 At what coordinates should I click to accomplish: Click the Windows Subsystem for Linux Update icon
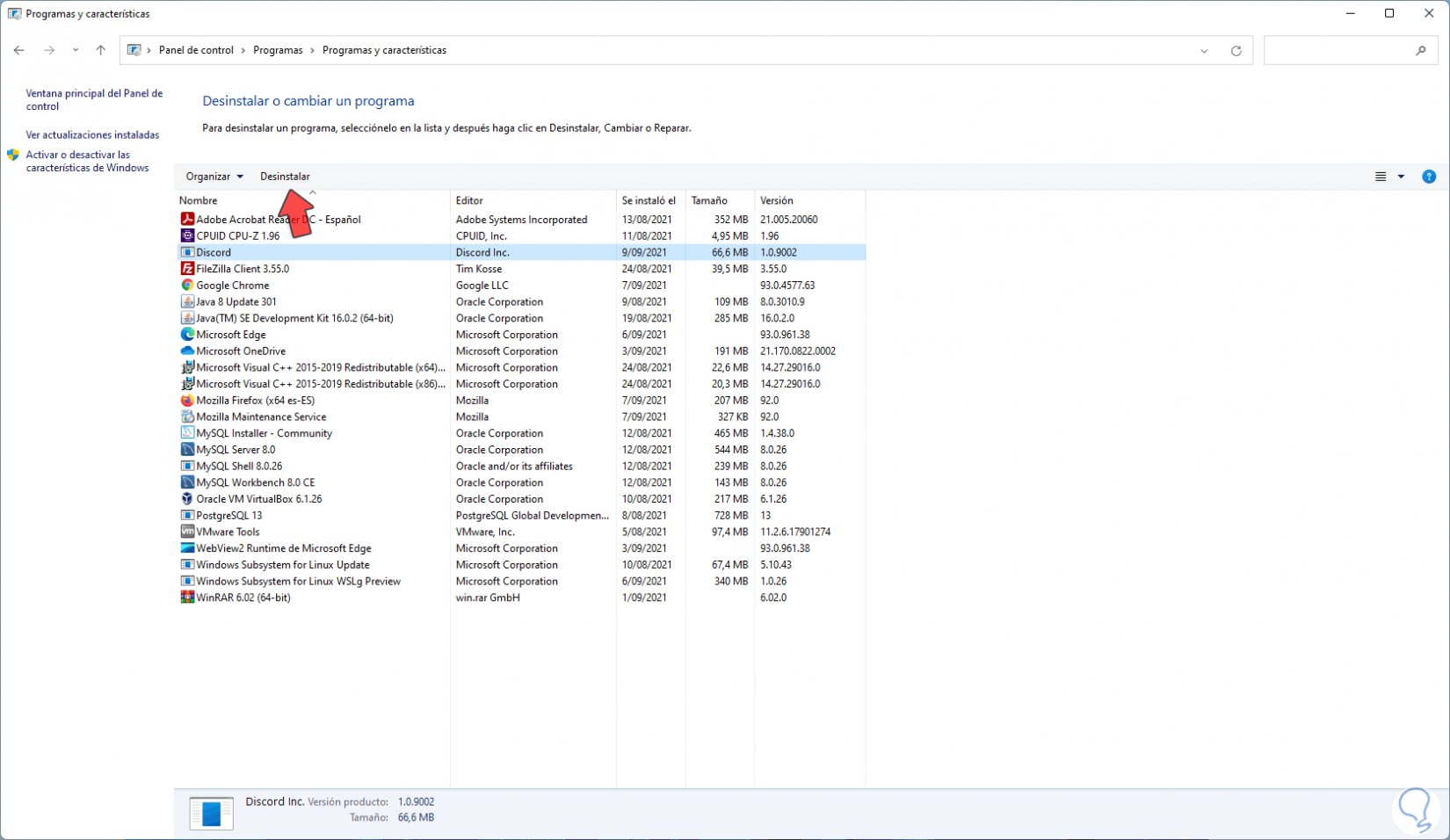tap(187, 565)
